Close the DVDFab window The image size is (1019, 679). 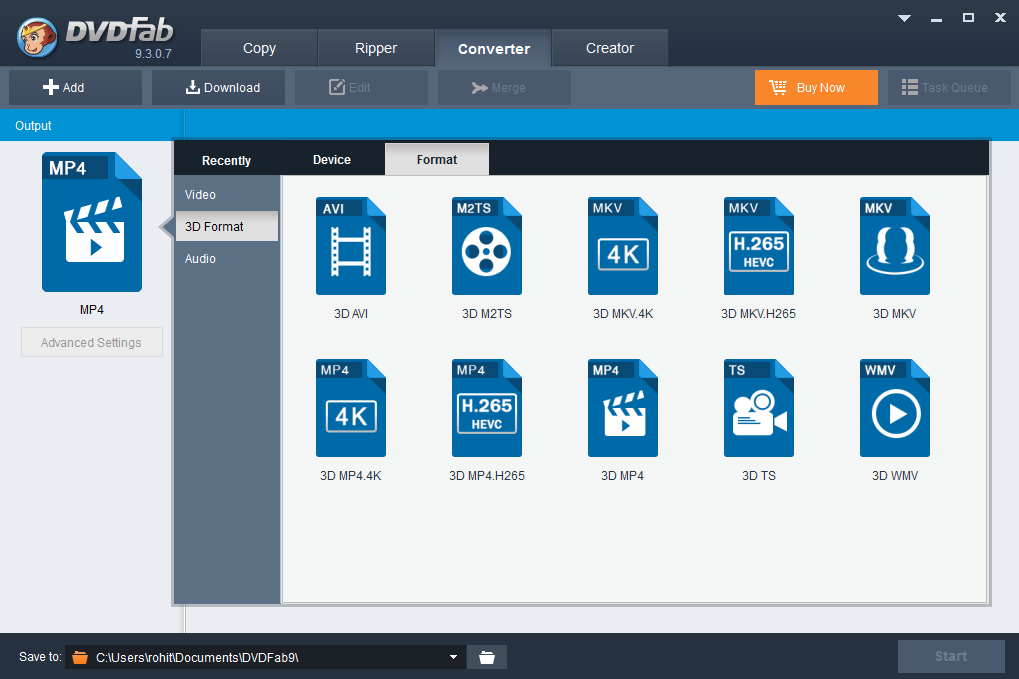tap(1000, 18)
